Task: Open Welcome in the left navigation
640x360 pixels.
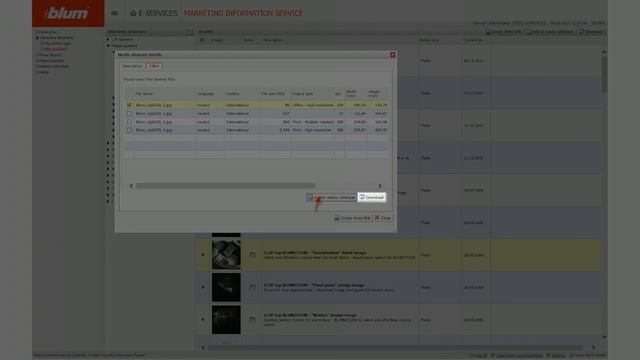Action: pos(48,32)
